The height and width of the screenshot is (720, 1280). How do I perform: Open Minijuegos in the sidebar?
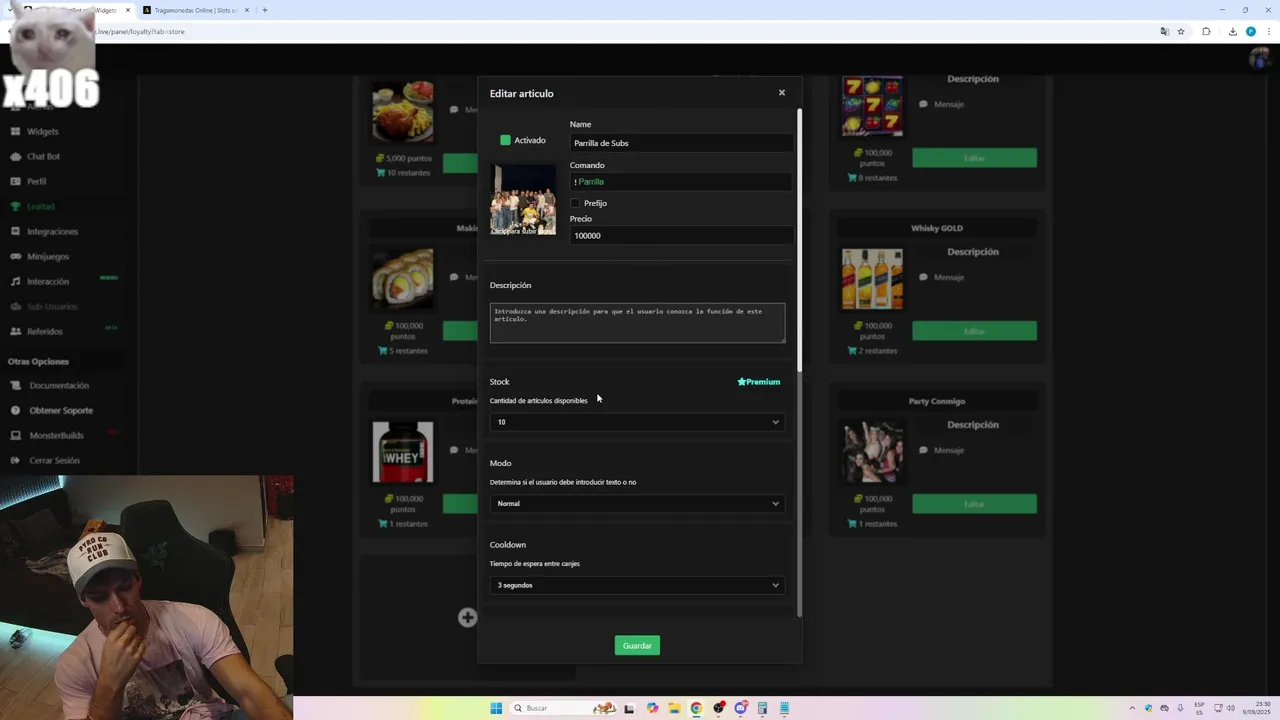[x=48, y=256]
